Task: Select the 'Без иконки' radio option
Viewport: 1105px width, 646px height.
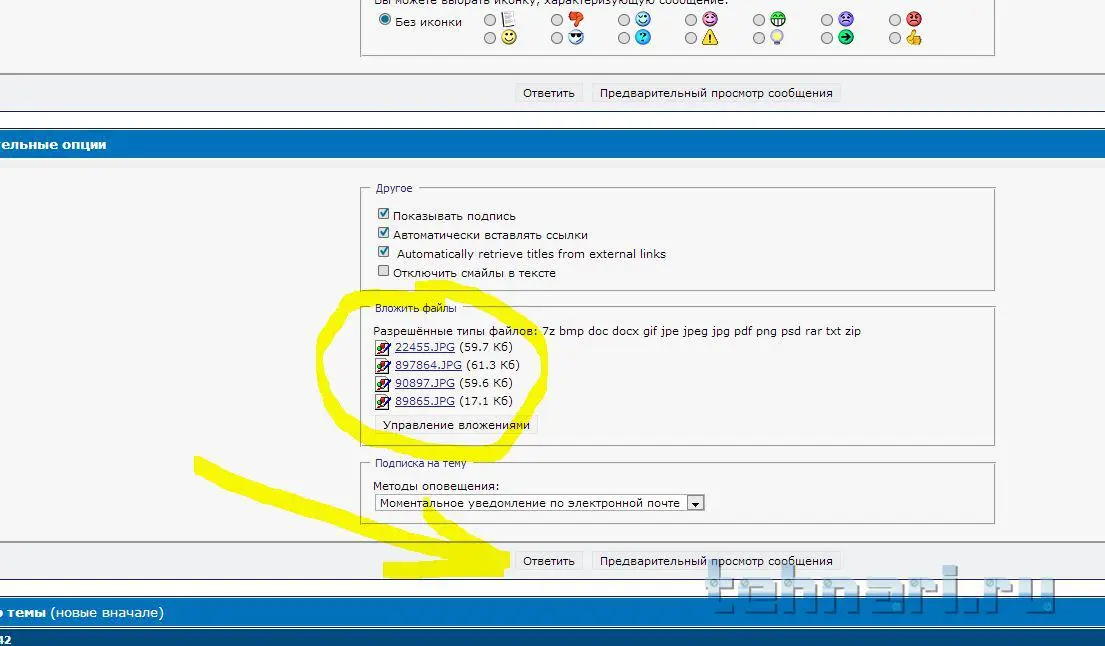Action: click(x=384, y=20)
